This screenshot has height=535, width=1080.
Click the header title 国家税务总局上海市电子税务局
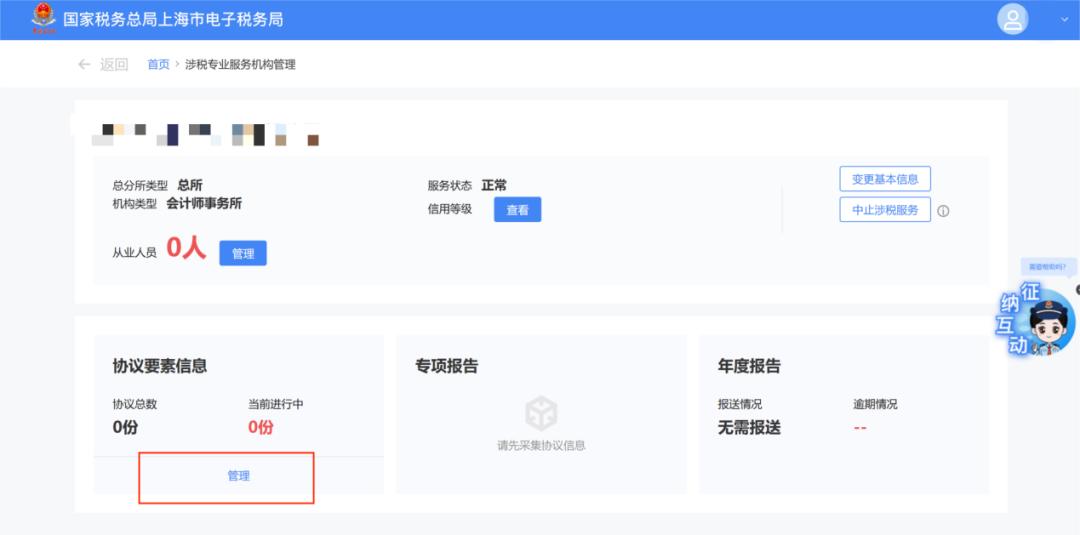tap(173, 19)
